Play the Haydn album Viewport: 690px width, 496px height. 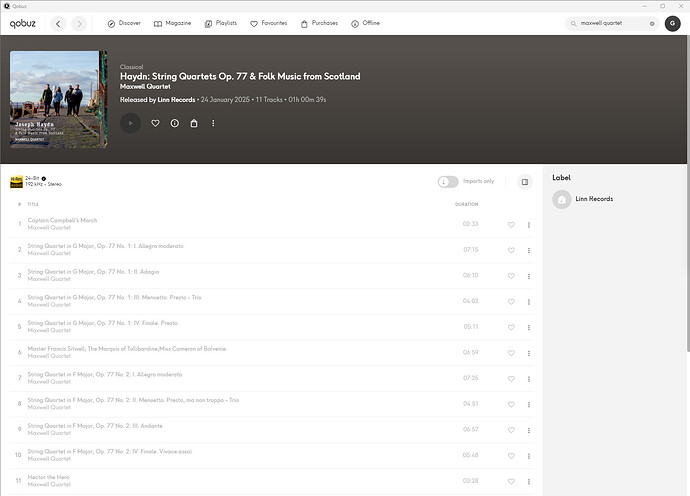tap(130, 123)
